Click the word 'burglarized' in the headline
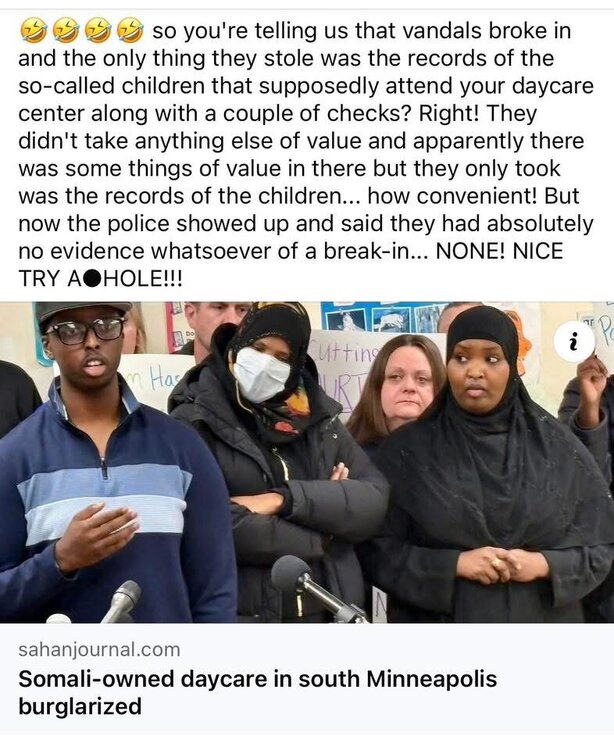The width and height of the screenshot is (614, 750). tap(80, 706)
